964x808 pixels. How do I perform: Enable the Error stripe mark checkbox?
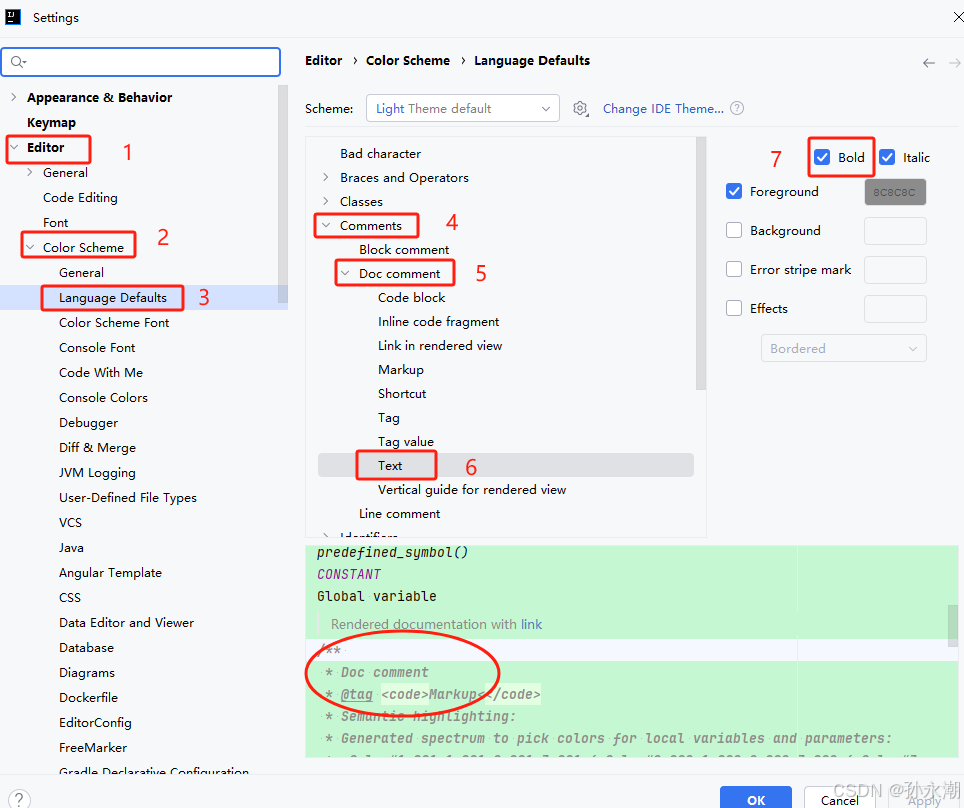pyautogui.click(x=734, y=269)
